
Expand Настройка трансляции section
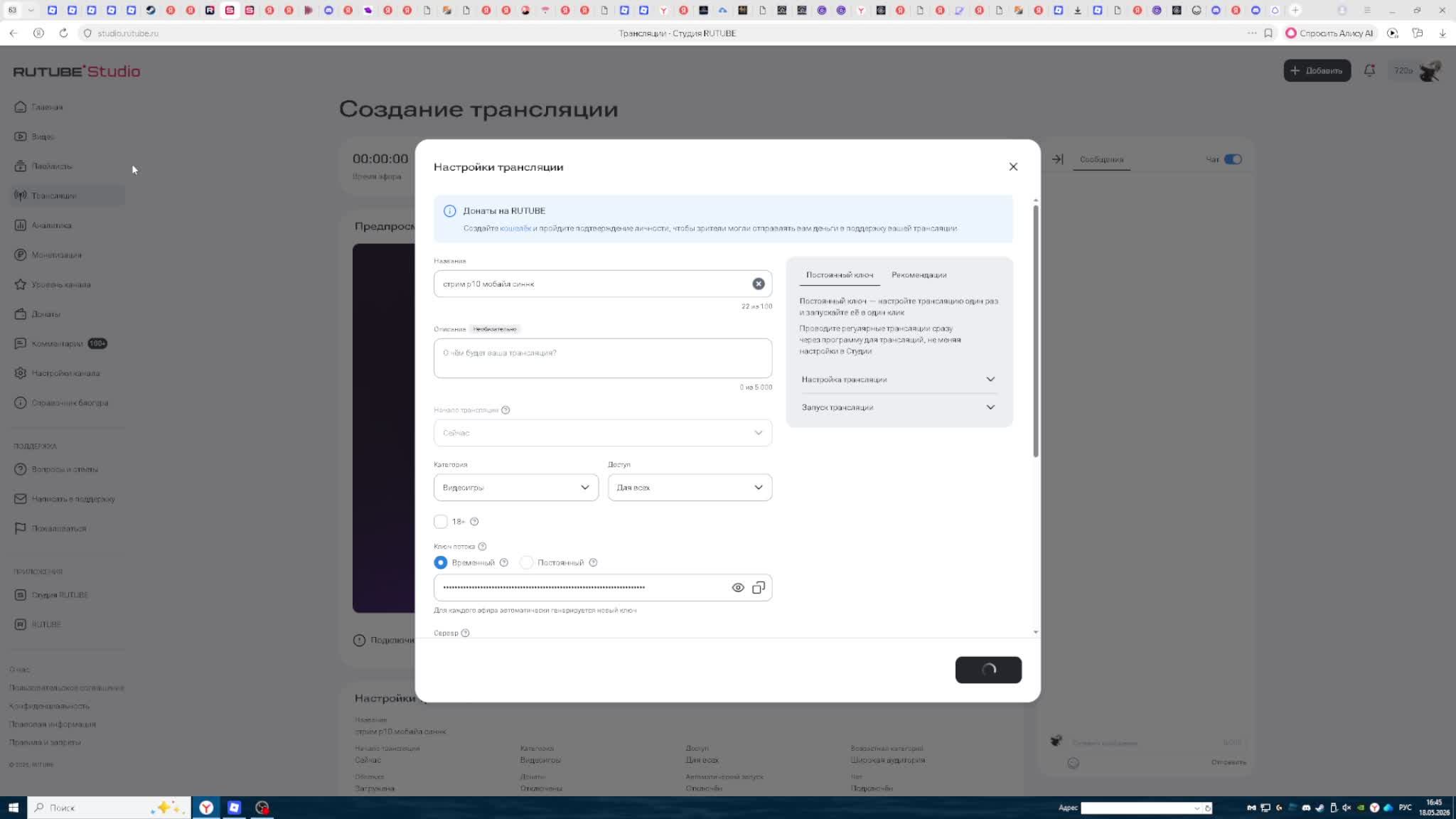coord(899,380)
